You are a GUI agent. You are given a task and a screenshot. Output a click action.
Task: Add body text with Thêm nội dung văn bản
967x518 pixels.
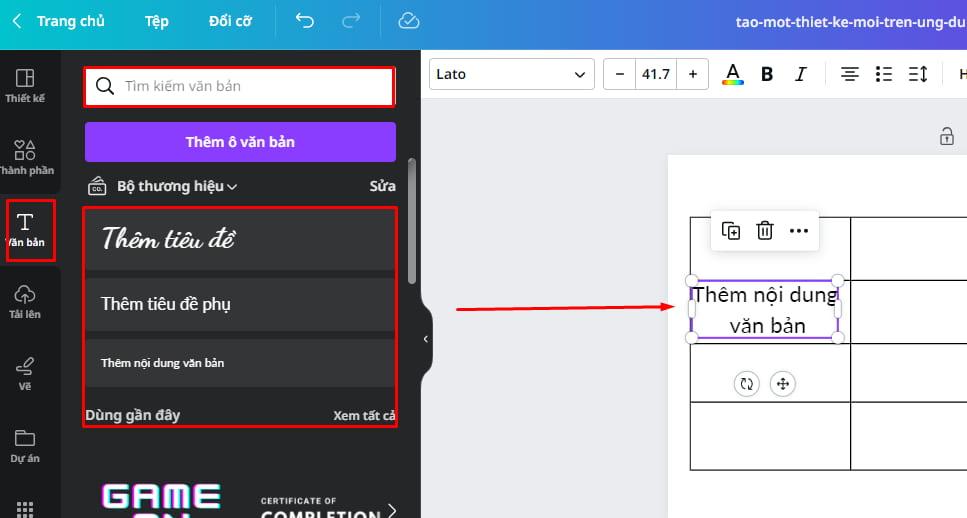pos(240,363)
